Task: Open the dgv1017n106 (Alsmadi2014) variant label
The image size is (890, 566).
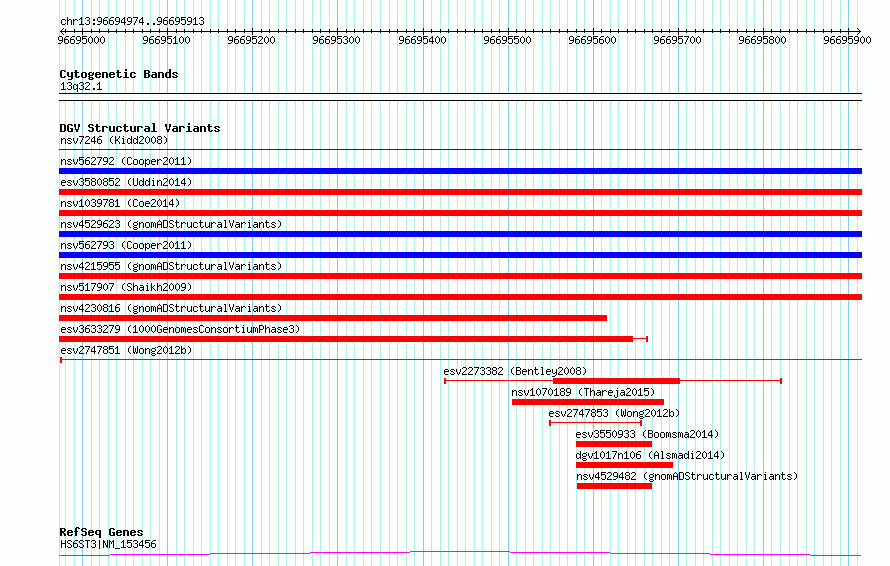Action: tap(650, 455)
